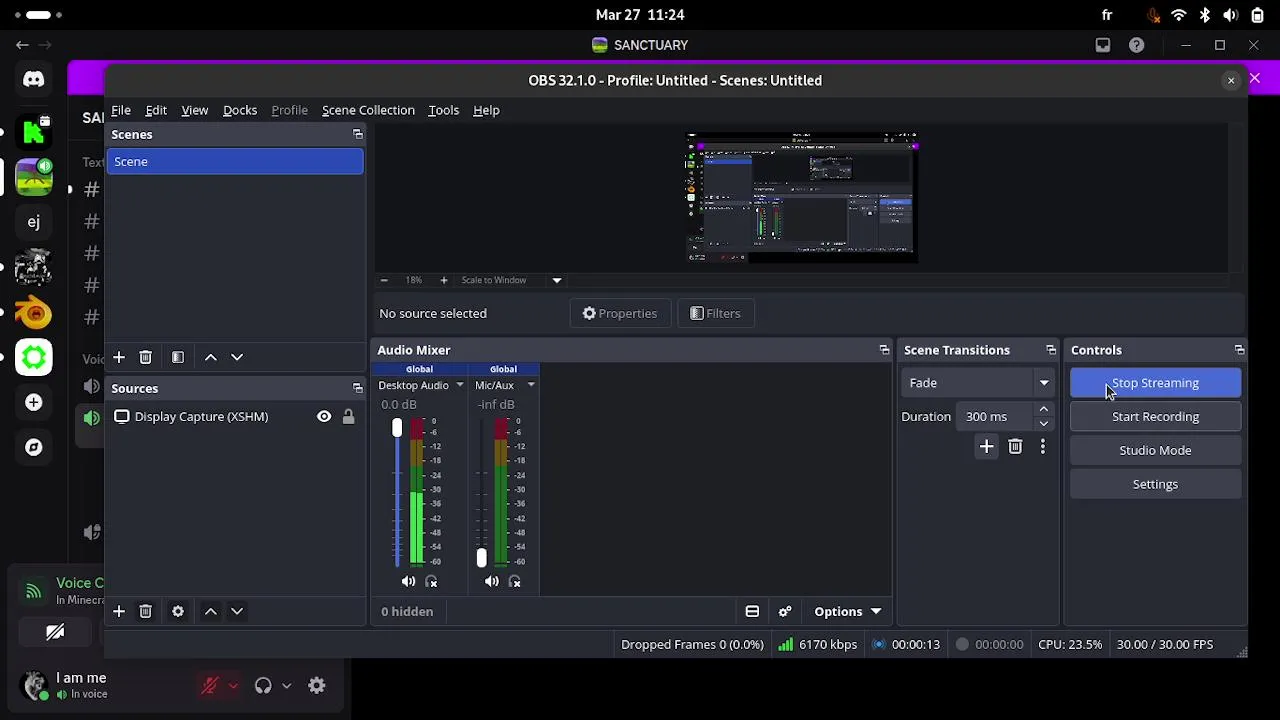
Task: Expand Audio Mixer Options dropdown
Action: [847, 612]
